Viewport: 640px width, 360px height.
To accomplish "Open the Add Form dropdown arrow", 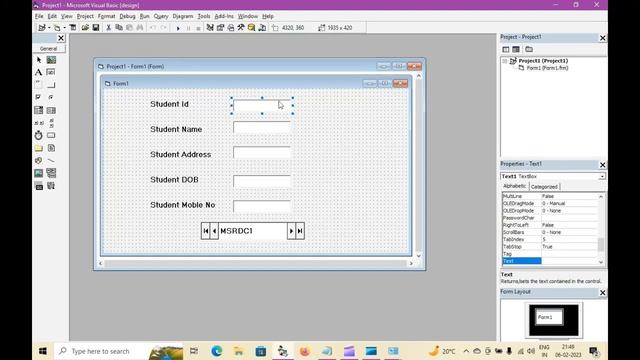I will pyautogui.click(x=64, y=28).
